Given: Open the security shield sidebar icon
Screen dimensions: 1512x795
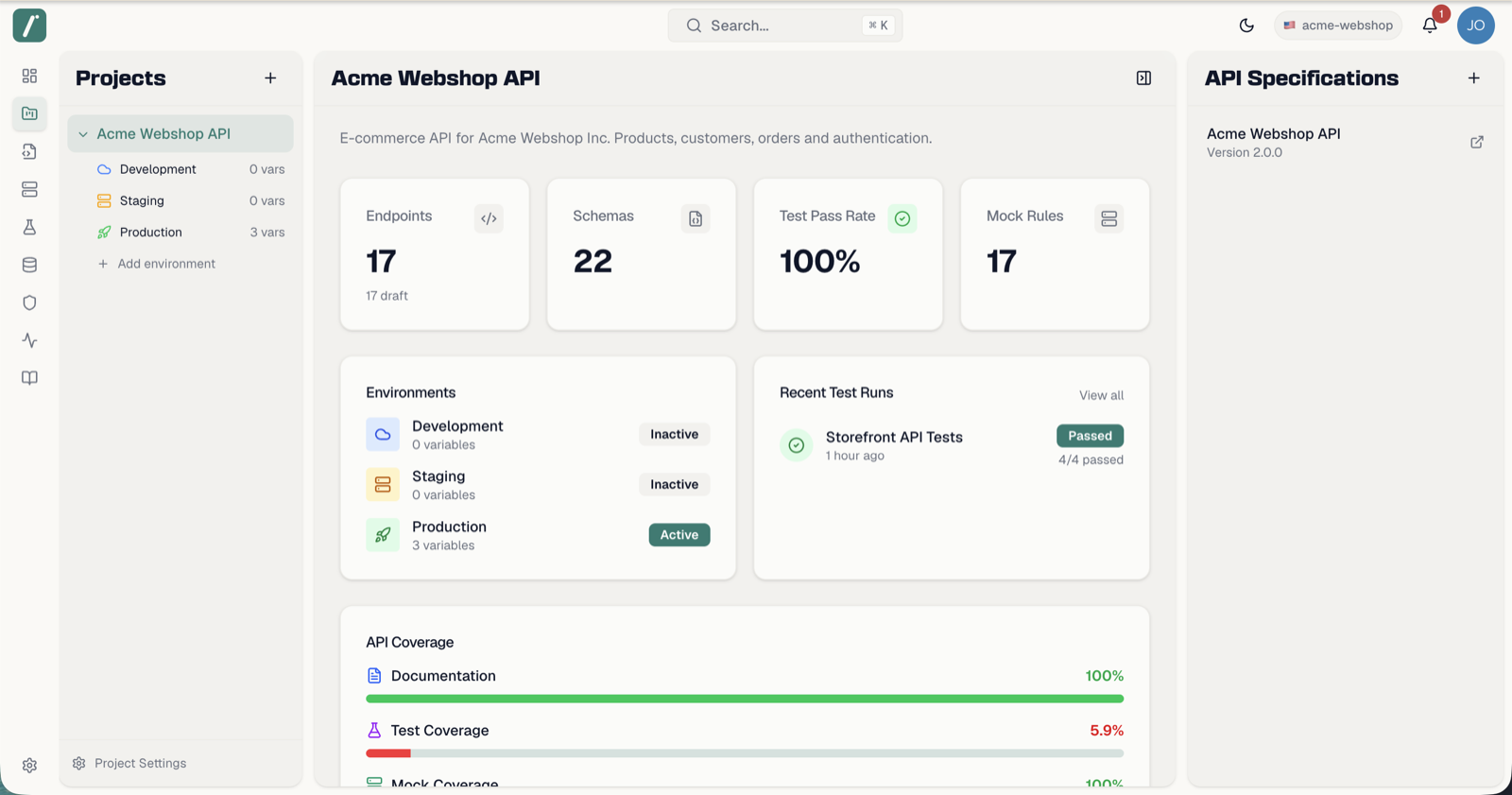Looking at the screenshot, I should tap(29, 302).
